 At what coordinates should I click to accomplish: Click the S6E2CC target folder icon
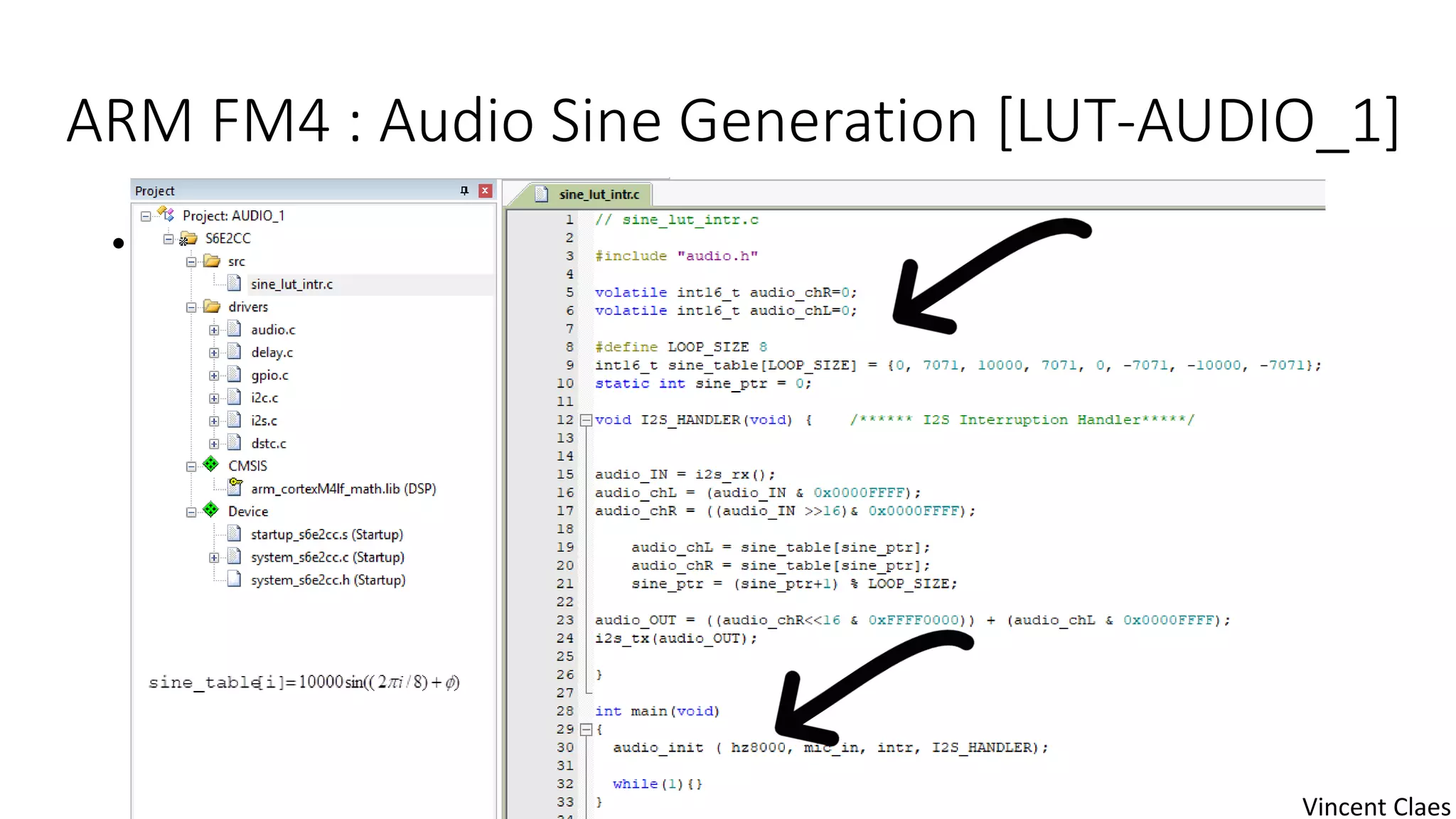[188, 238]
